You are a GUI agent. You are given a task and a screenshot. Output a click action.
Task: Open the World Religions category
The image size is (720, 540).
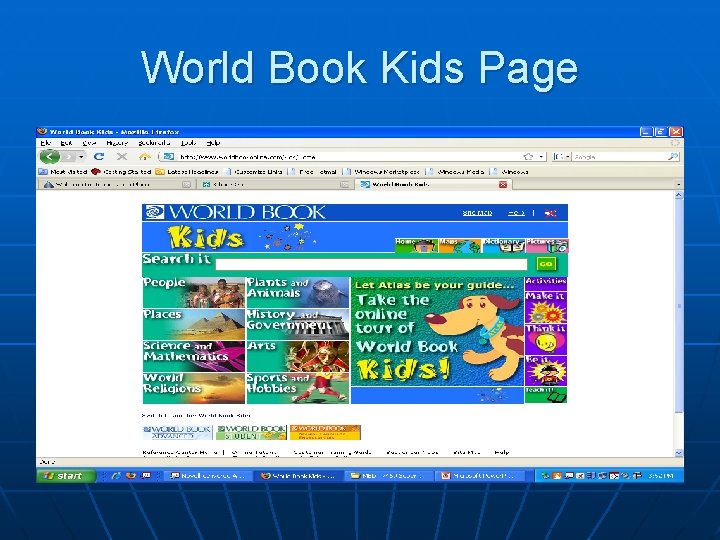(193, 388)
